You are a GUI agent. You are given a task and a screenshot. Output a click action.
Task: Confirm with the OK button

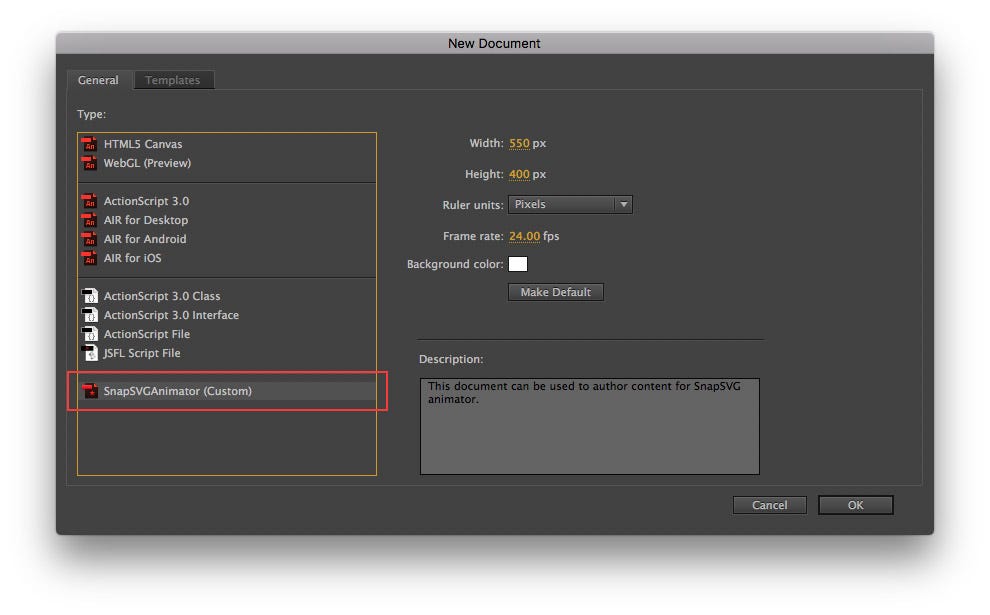click(x=856, y=505)
